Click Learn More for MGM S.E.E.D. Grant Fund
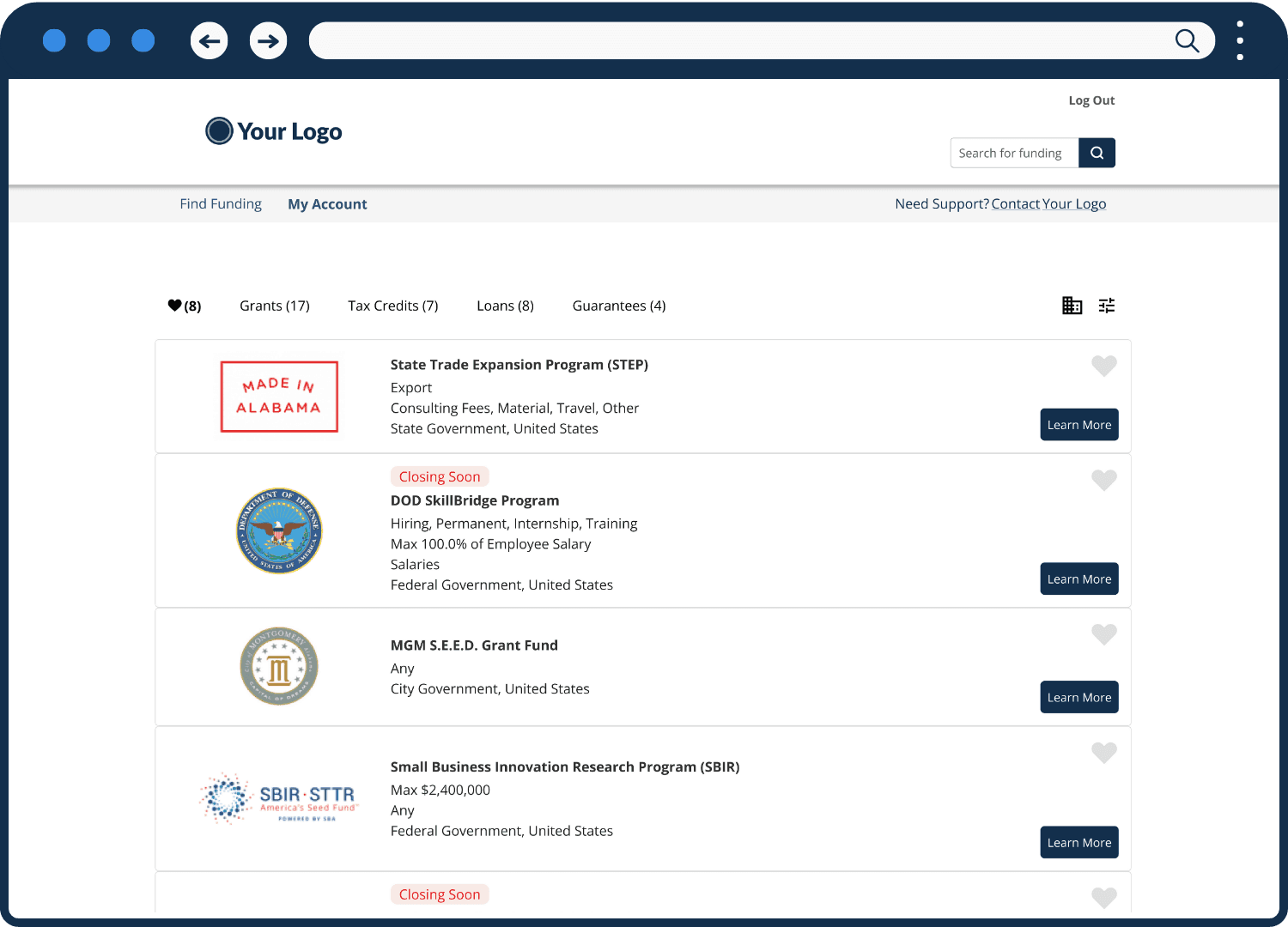This screenshot has width=1288, height=927. [1078, 697]
